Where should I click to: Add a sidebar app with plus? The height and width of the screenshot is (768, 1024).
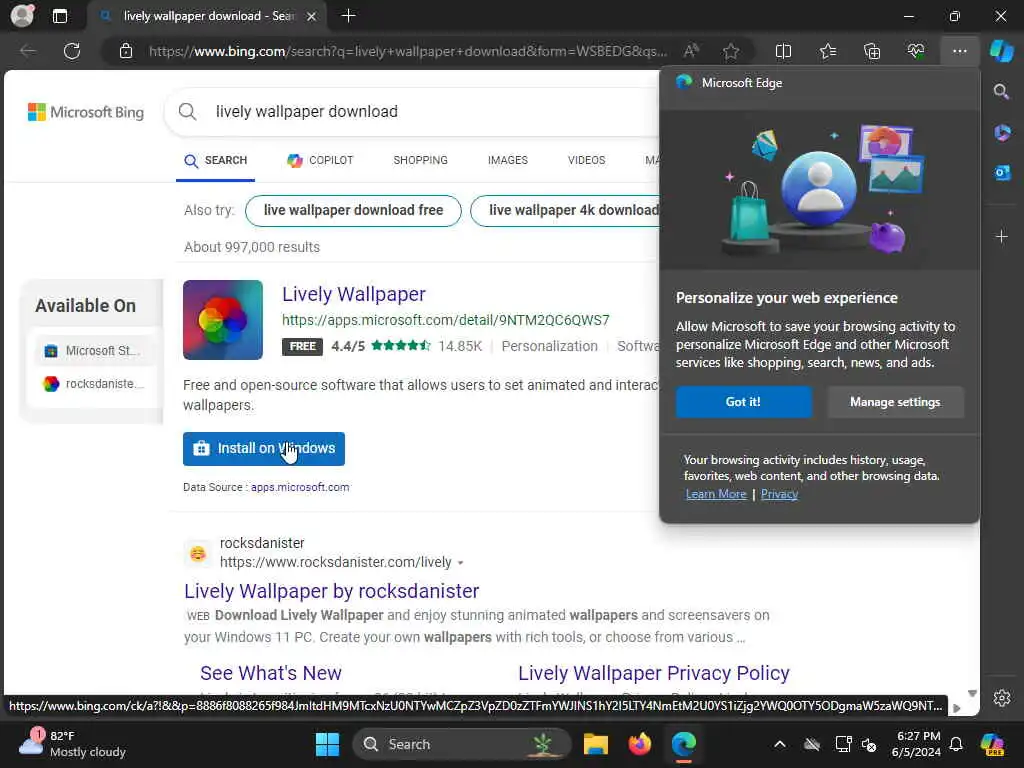pos(1002,236)
